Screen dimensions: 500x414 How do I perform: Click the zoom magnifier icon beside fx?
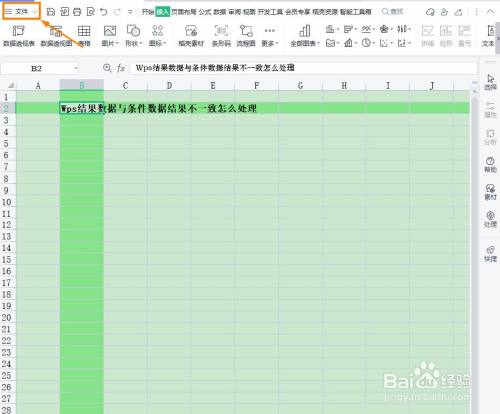pyautogui.click(x=107, y=68)
